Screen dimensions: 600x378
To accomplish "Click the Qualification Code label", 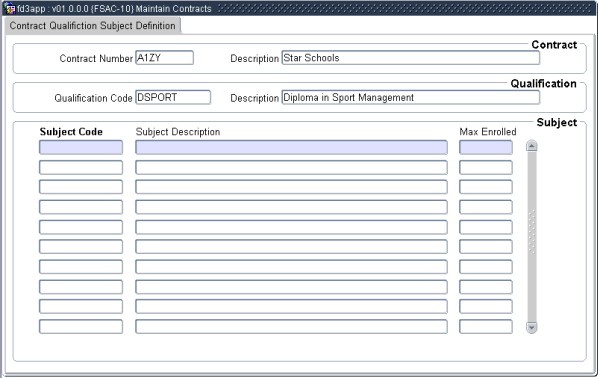I will coord(93,98).
